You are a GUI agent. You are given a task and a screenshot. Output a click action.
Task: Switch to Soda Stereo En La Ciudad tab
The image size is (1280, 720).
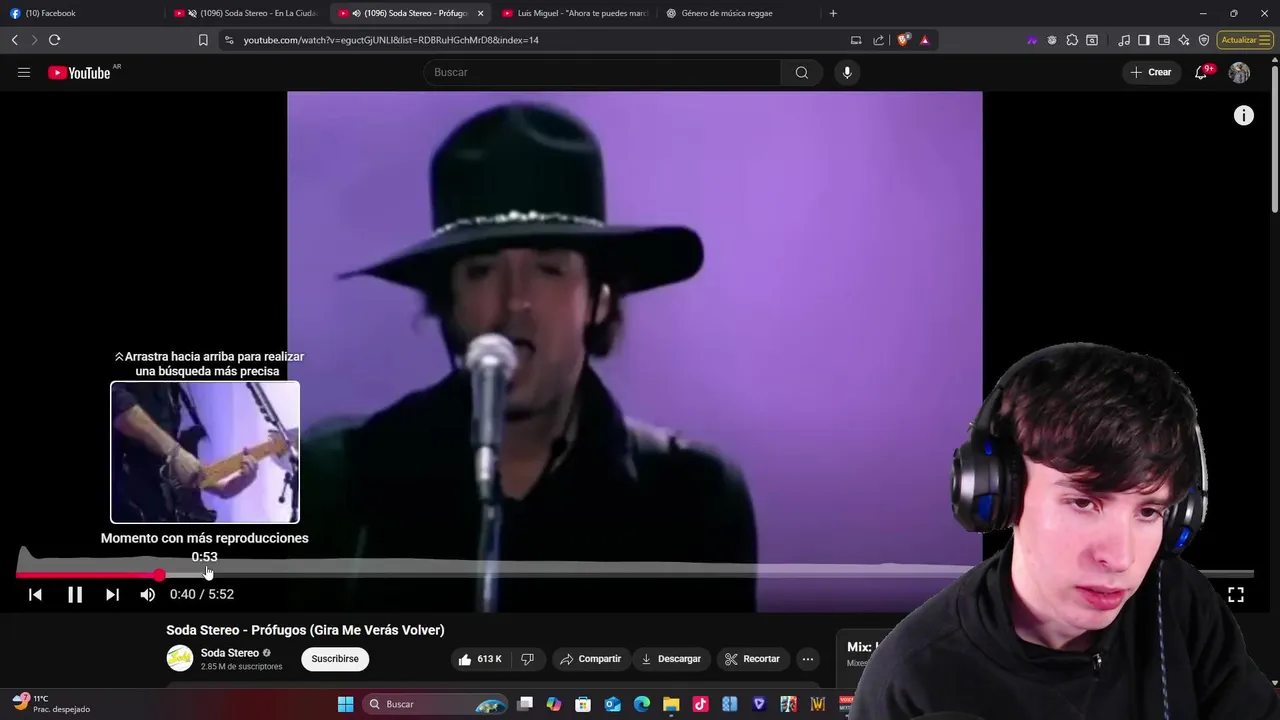pos(246,13)
